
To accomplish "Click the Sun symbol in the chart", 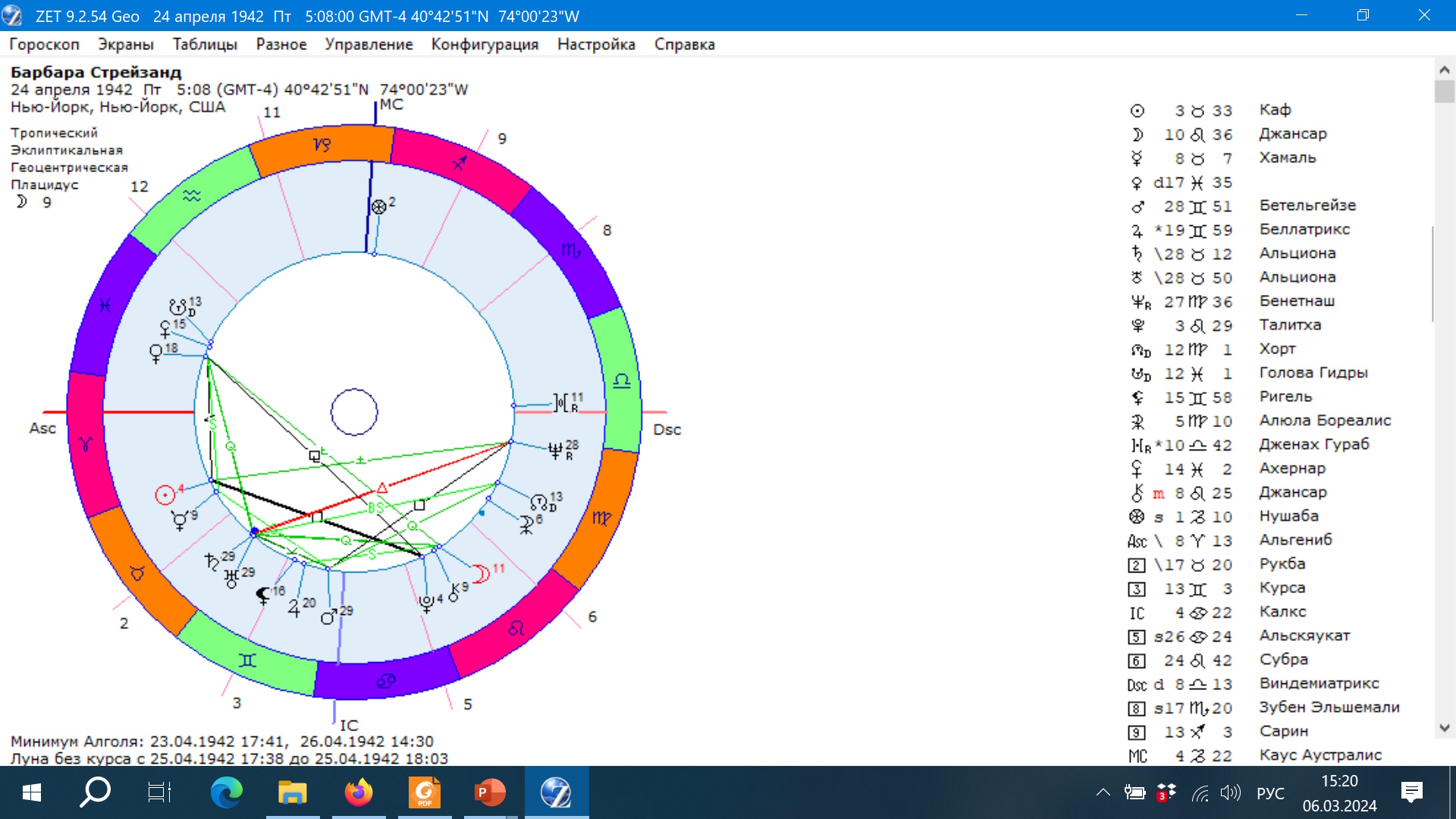I will pos(165,495).
